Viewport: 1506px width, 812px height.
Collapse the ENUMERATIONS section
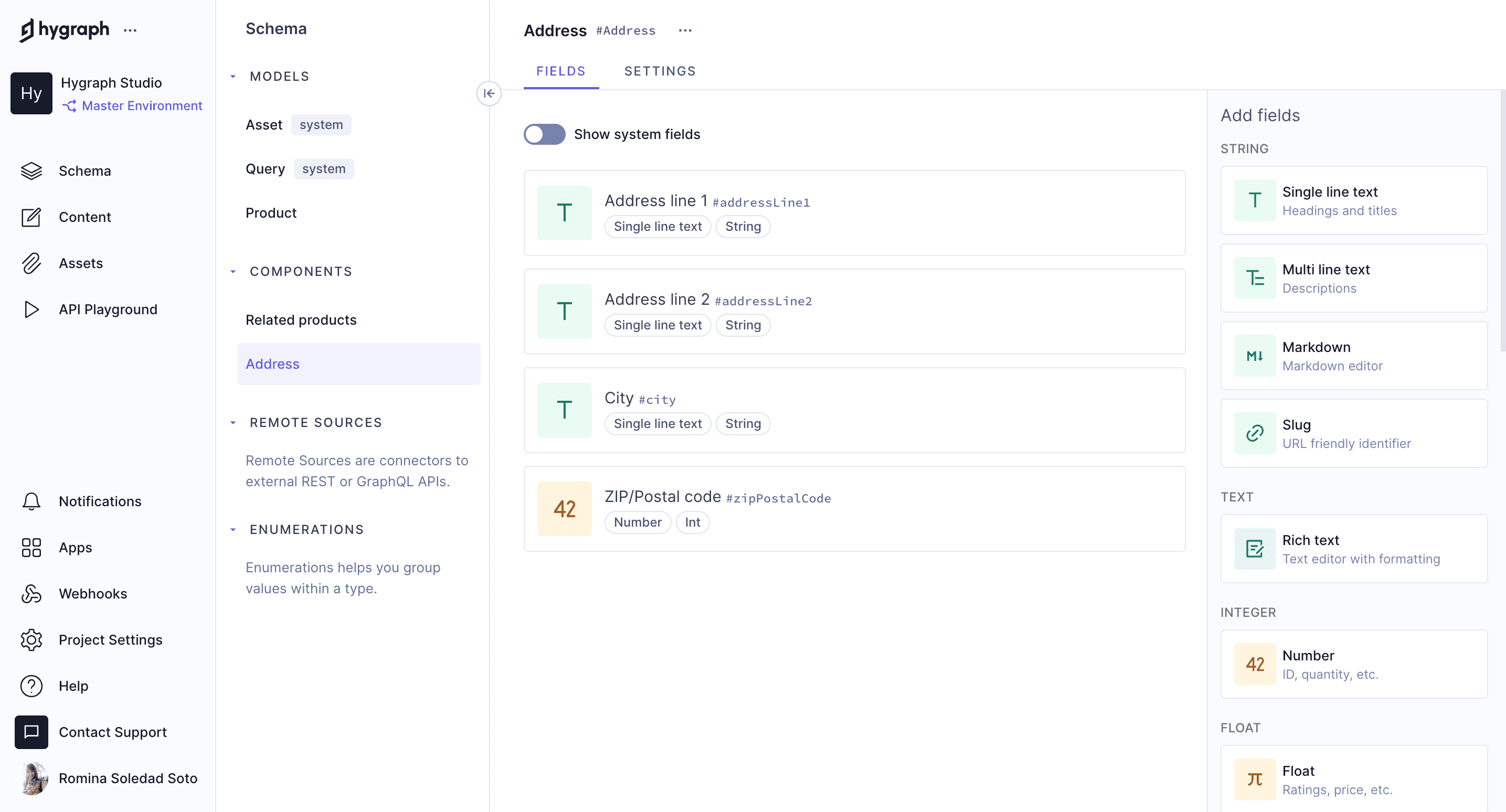[x=232, y=529]
